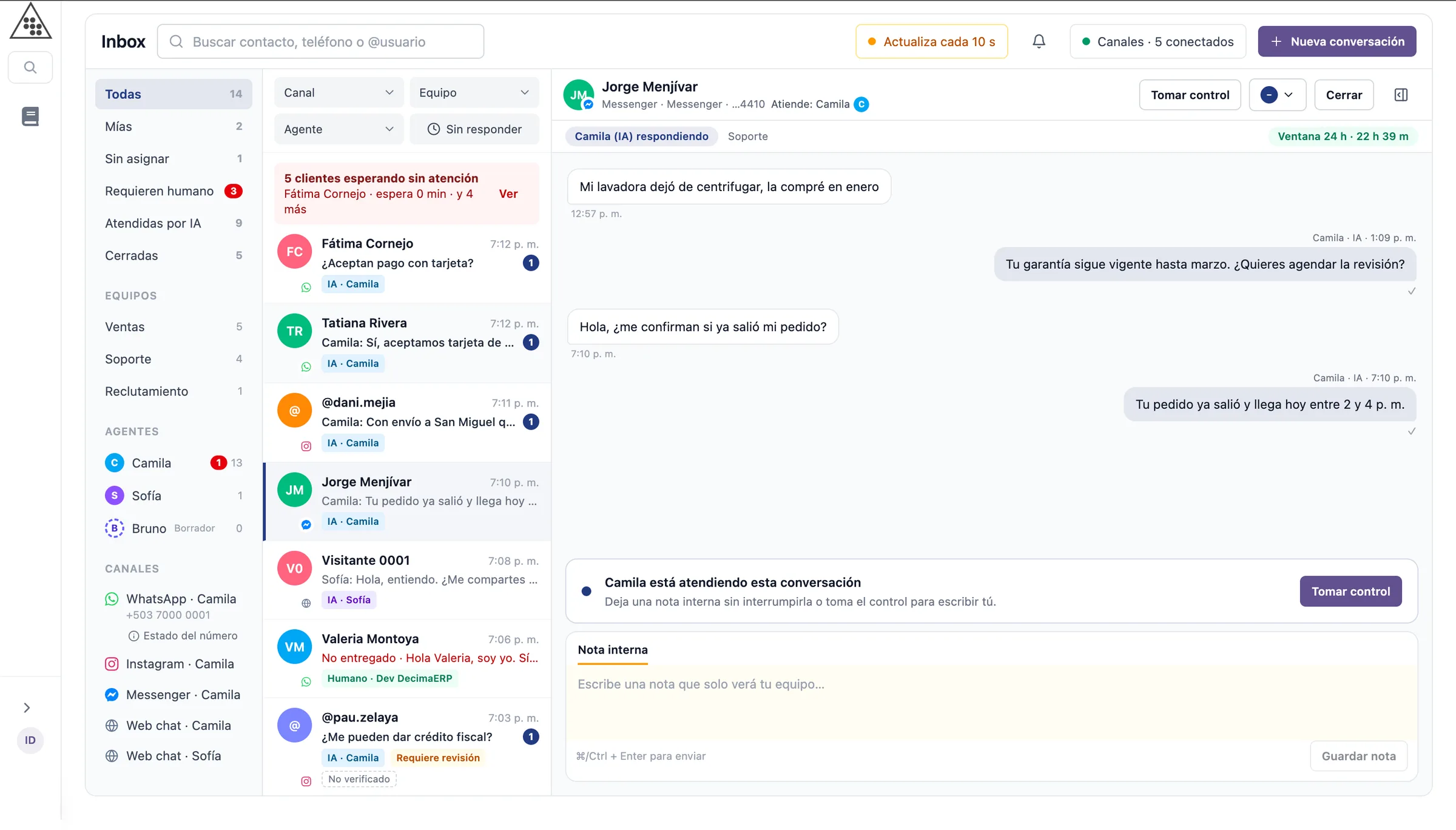Click Cerrar conversation button
Image resolution: width=1456 pixels, height=830 pixels.
1344,95
